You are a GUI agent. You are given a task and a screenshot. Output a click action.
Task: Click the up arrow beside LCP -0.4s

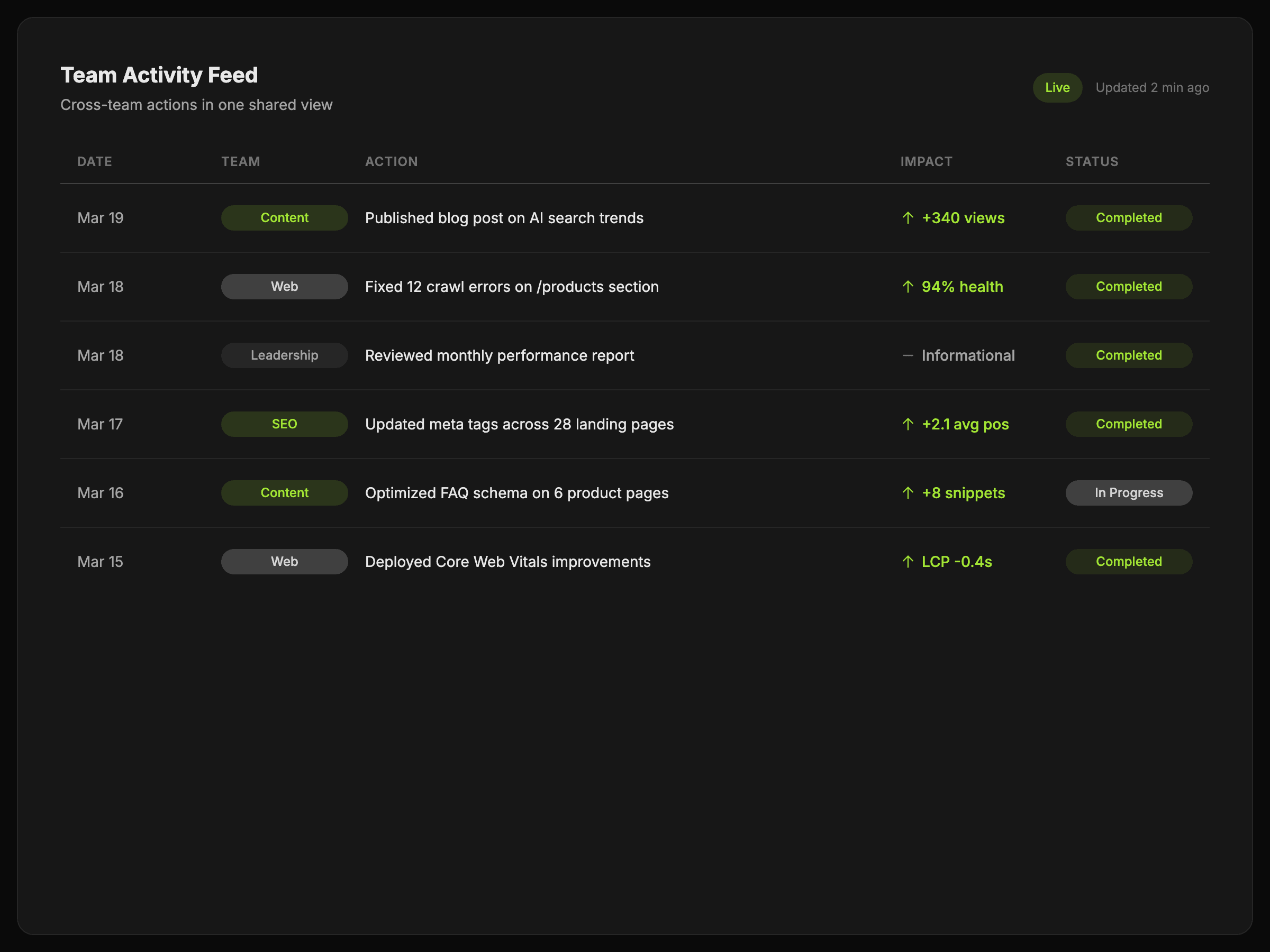coord(907,562)
